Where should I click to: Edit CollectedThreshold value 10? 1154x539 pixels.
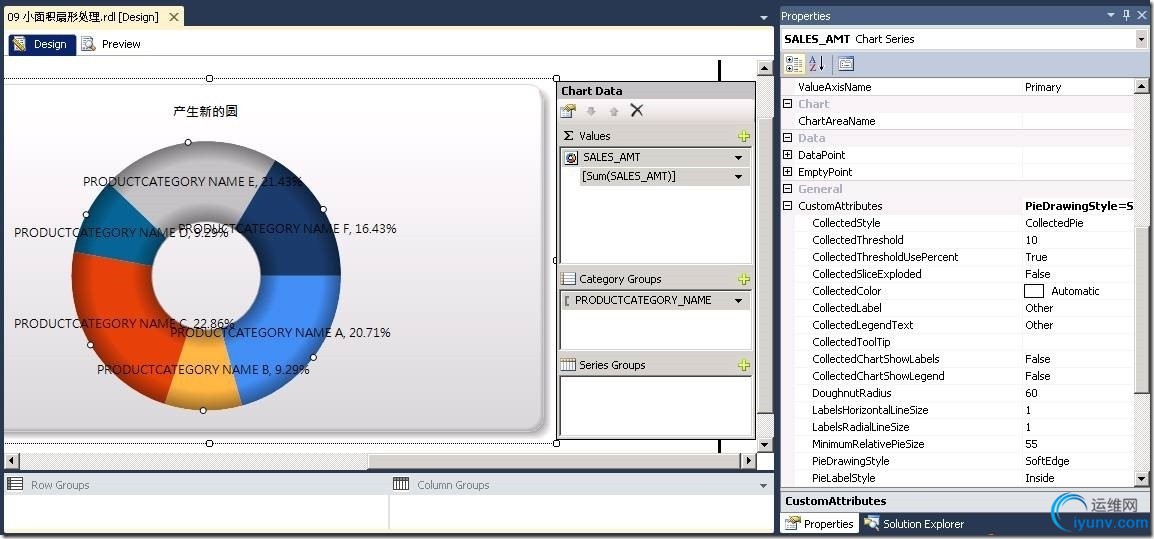coord(1031,240)
